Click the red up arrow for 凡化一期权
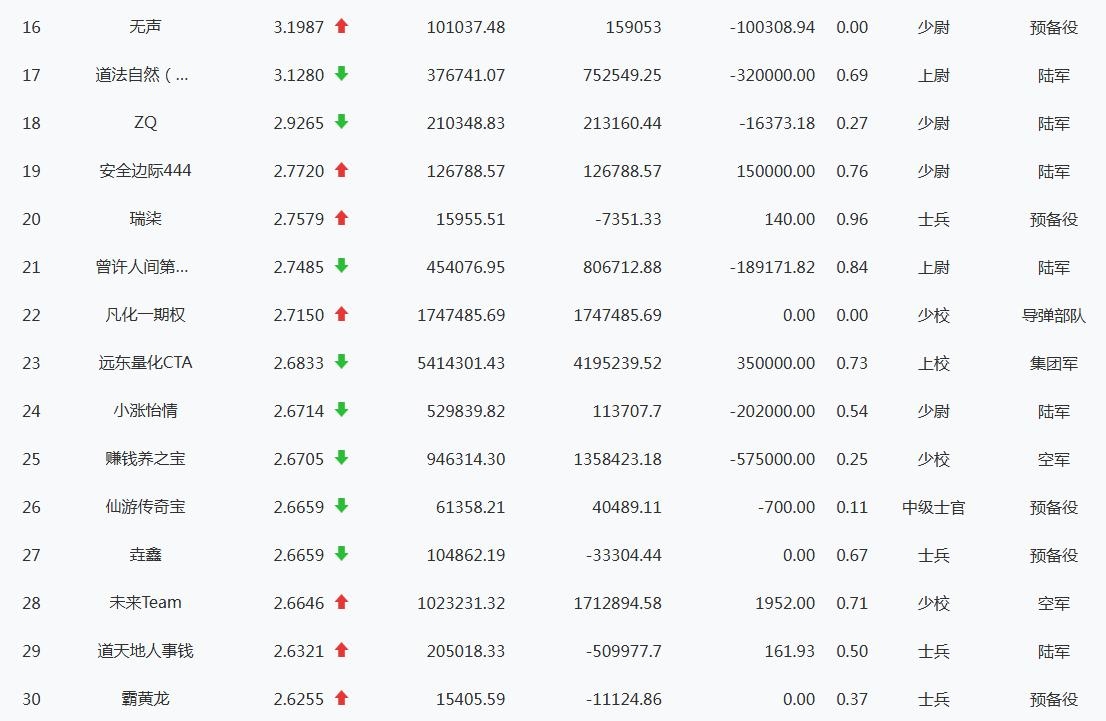 [x=341, y=314]
